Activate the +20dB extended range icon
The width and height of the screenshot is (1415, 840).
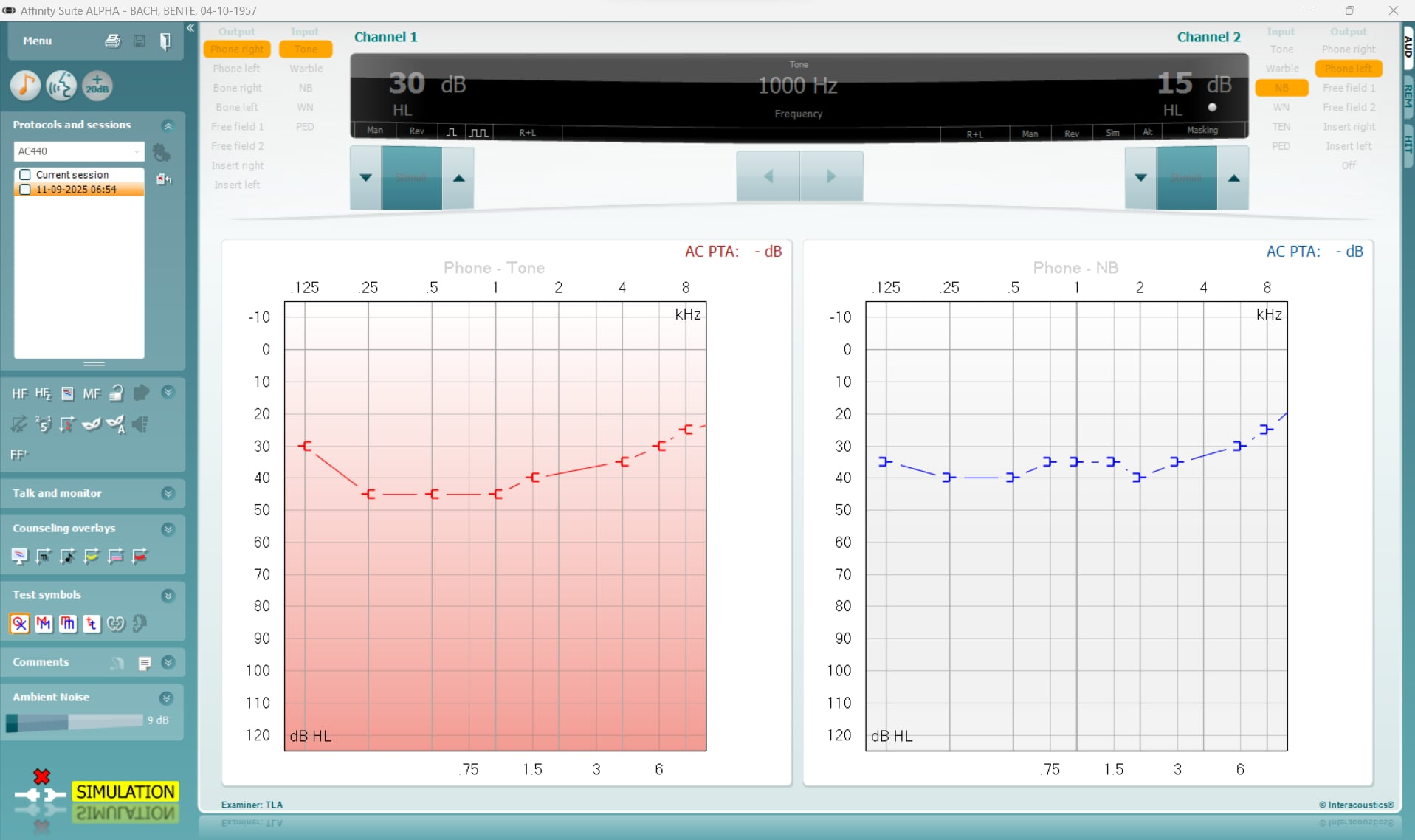pyautogui.click(x=97, y=86)
